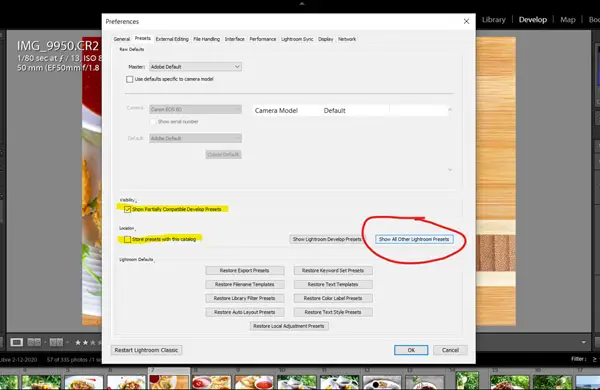Select filmstrip thumbnail number 10
The width and height of the screenshot is (600, 390).
pos(297,382)
